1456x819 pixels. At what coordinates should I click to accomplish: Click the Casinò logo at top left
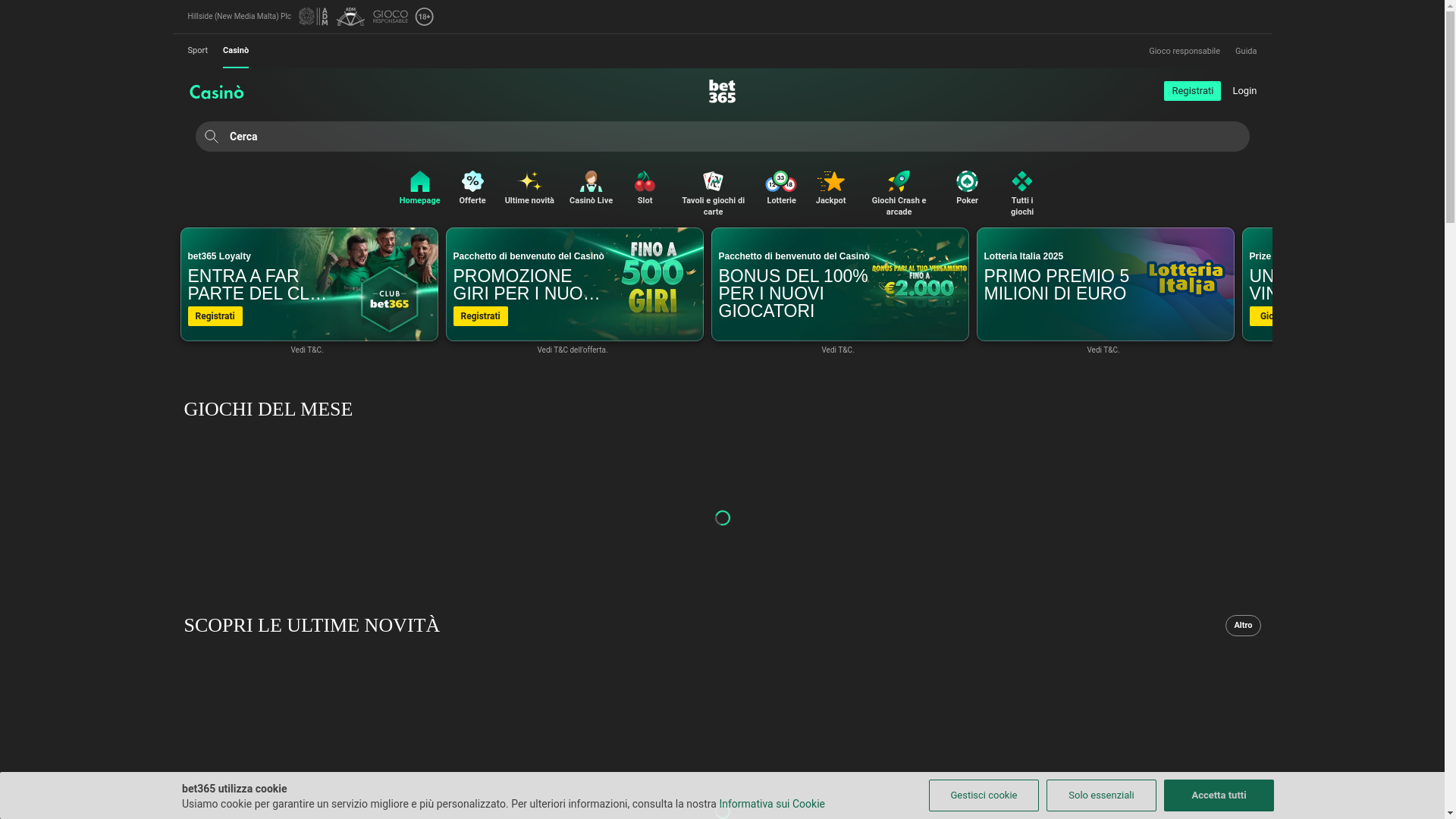click(x=217, y=92)
